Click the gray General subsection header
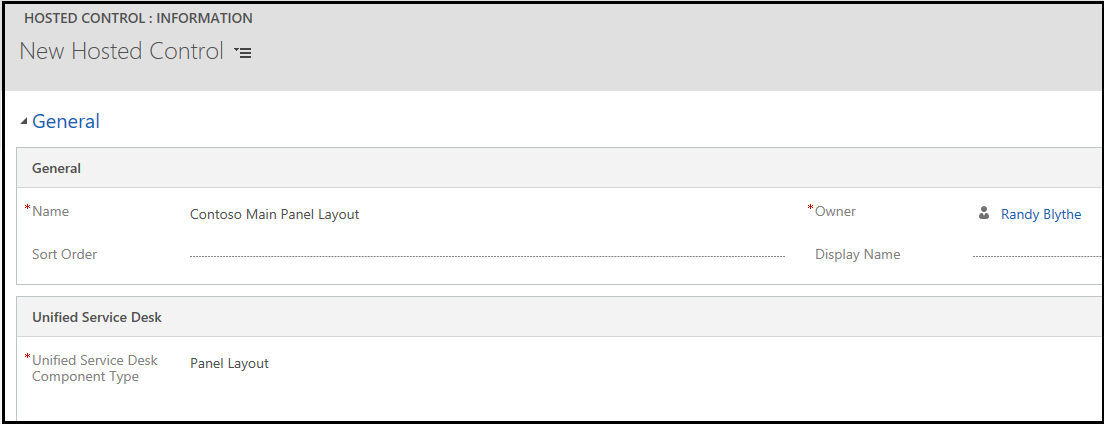1104x424 pixels. coord(560,168)
